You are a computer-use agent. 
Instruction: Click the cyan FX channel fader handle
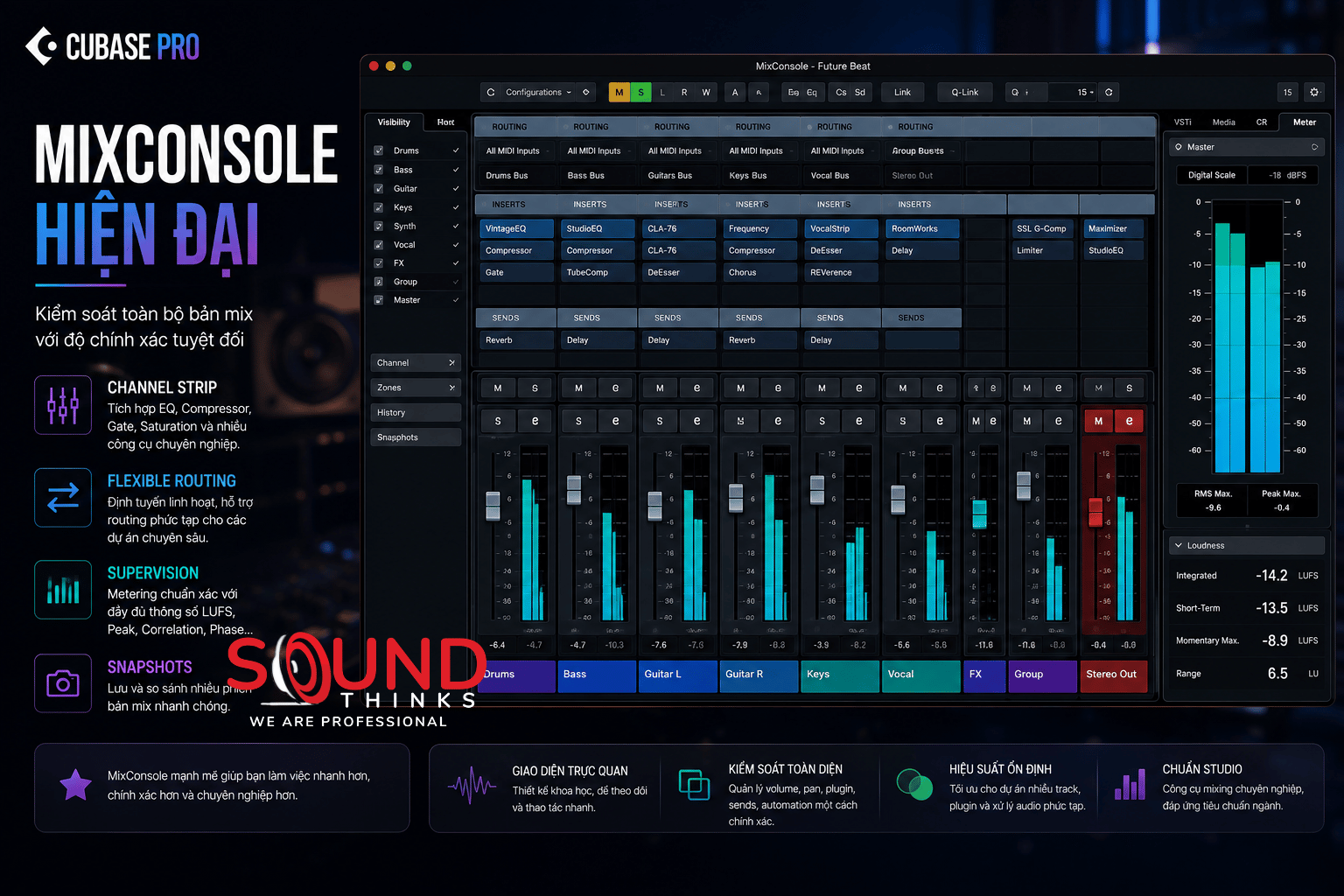coord(979,514)
